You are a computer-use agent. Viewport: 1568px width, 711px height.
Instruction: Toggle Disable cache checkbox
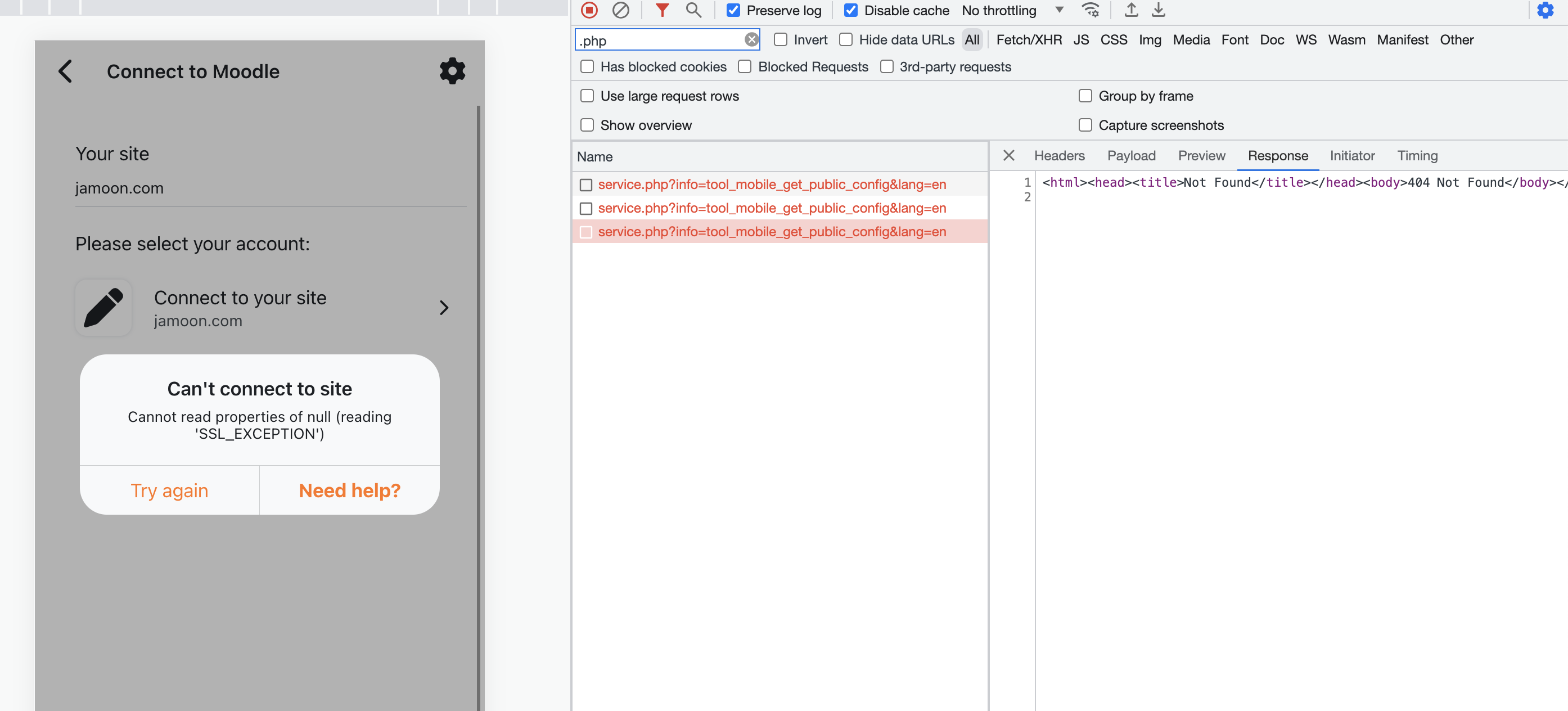click(x=850, y=10)
